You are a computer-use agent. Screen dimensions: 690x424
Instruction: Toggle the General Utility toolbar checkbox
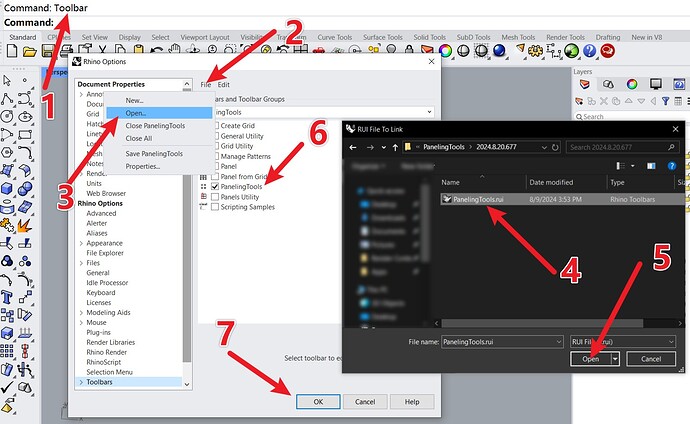216,136
